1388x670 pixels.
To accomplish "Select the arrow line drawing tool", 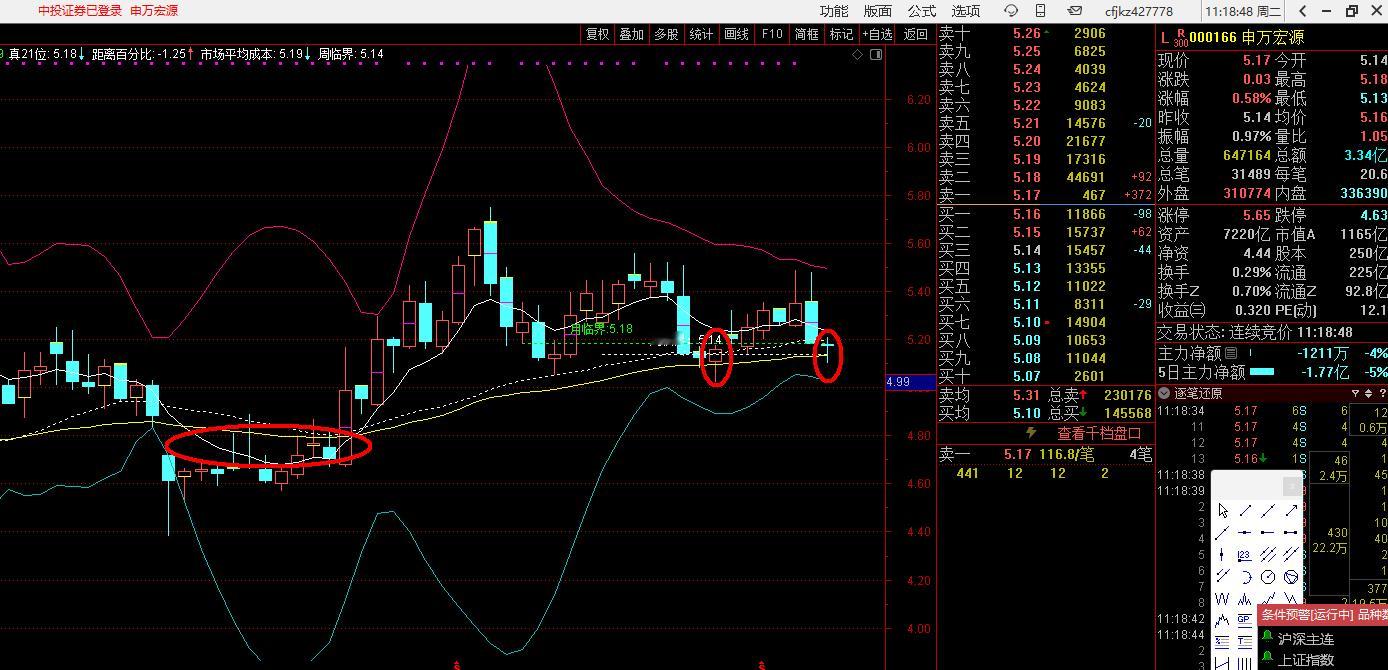I will (1291, 510).
